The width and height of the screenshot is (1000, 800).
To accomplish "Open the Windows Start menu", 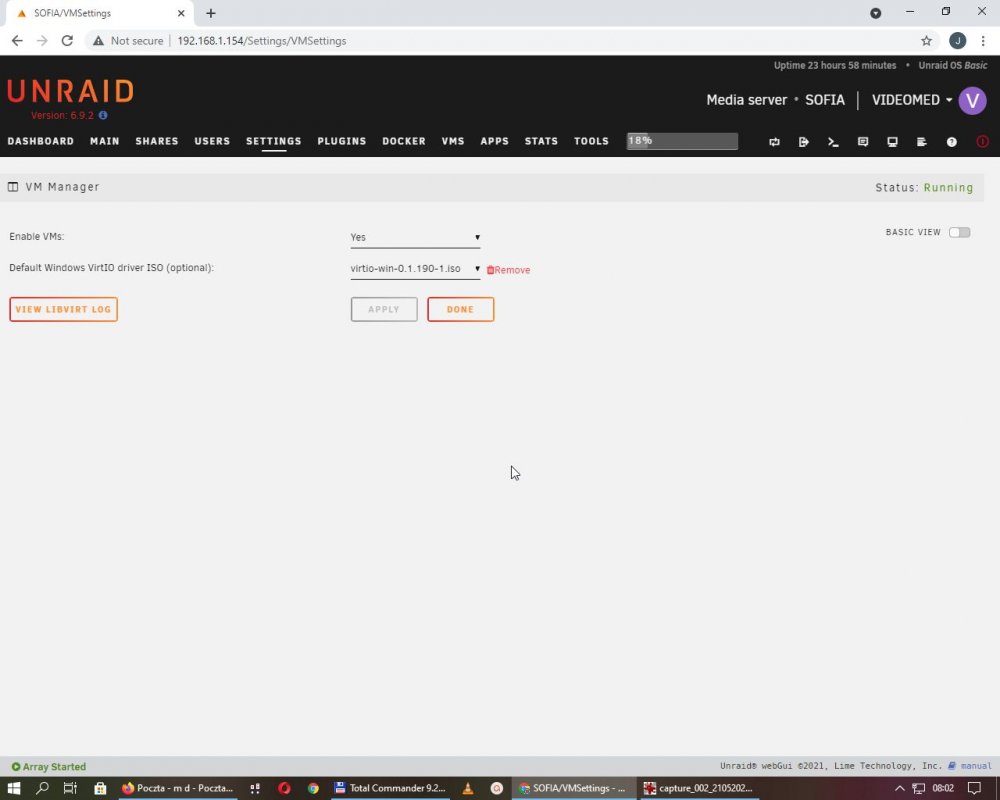I will 13,788.
